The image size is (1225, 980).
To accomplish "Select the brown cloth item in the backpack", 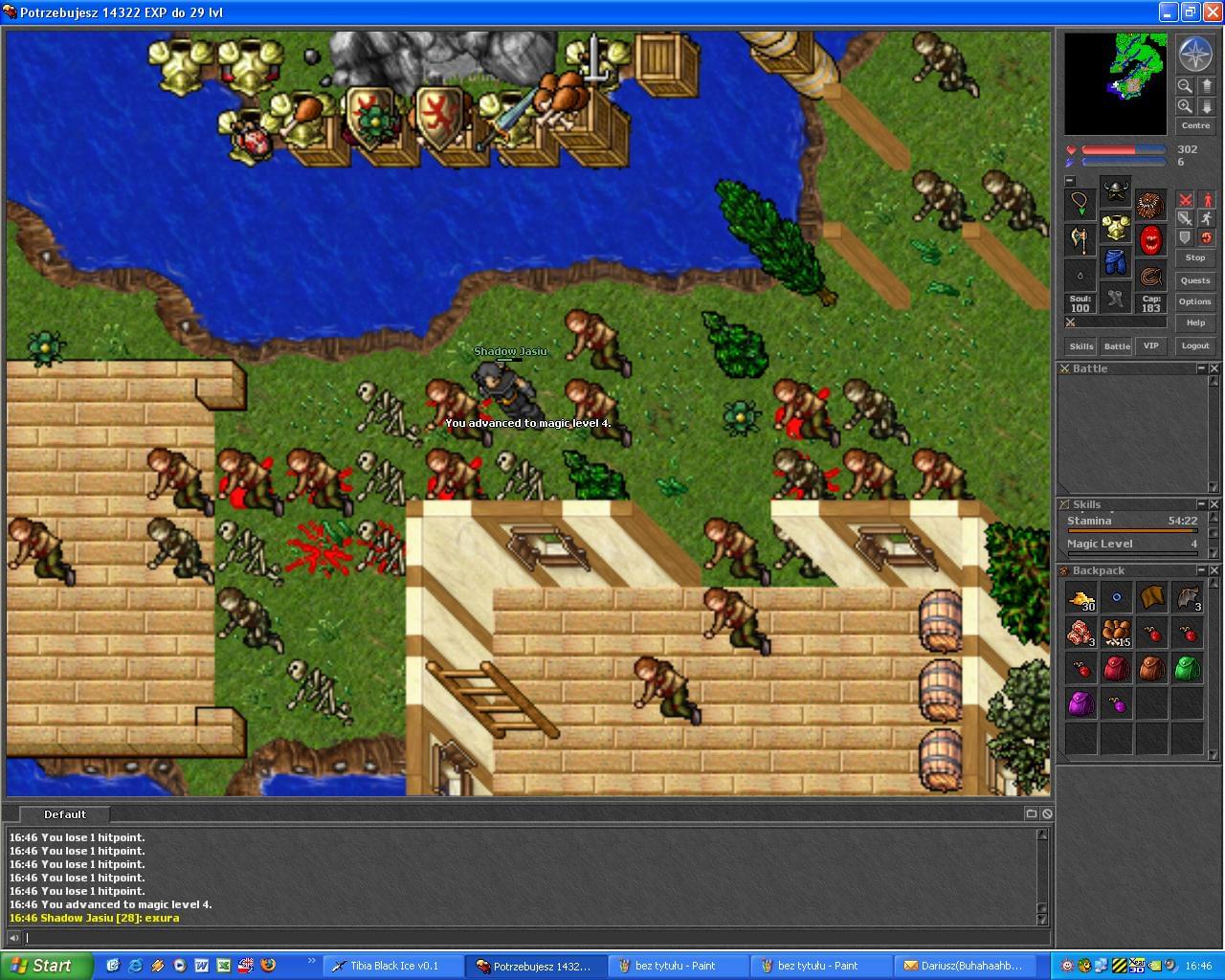I will coord(1151,598).
